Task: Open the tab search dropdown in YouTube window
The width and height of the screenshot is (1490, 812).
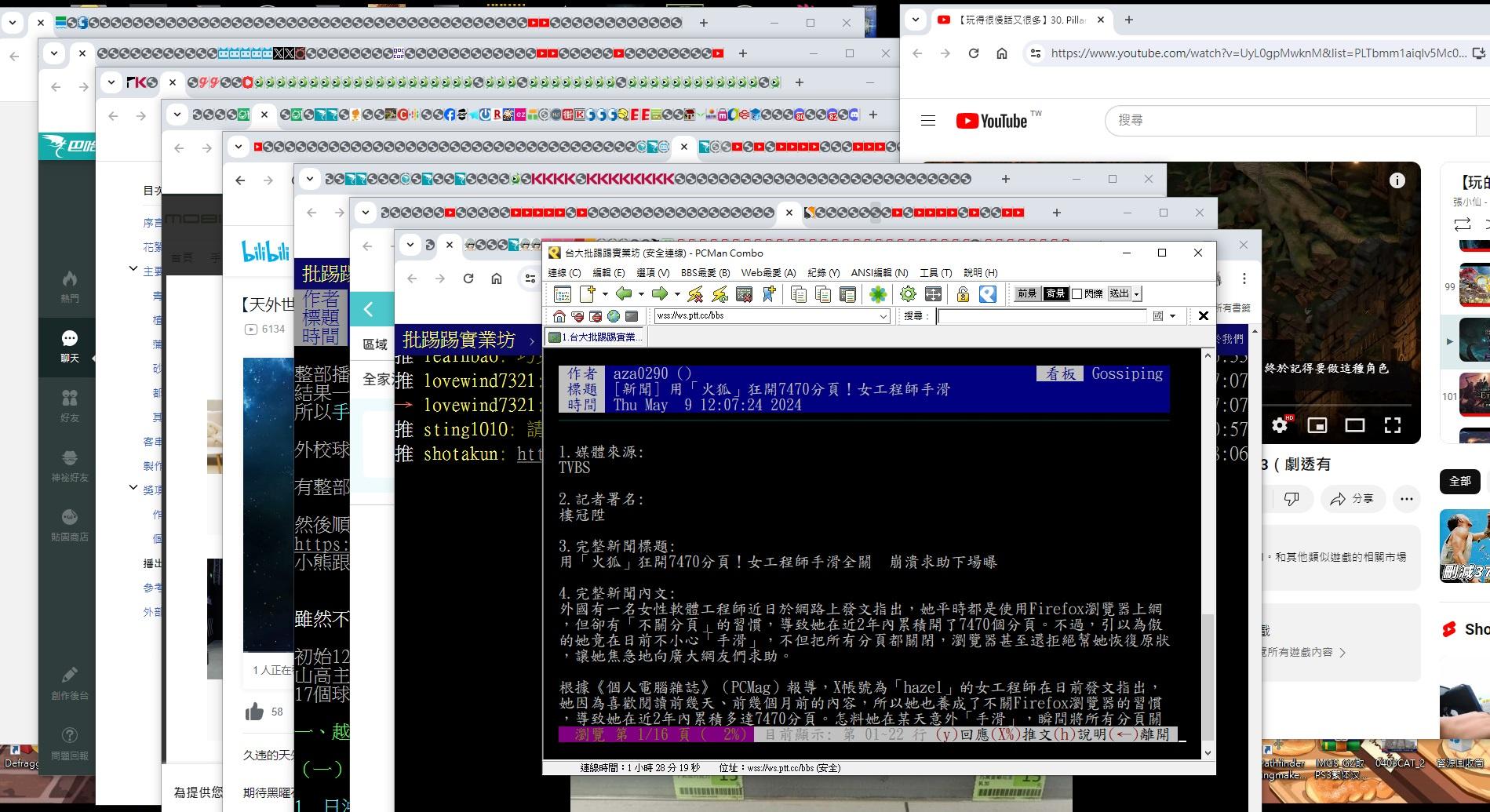Action: (x=916, y=20)
